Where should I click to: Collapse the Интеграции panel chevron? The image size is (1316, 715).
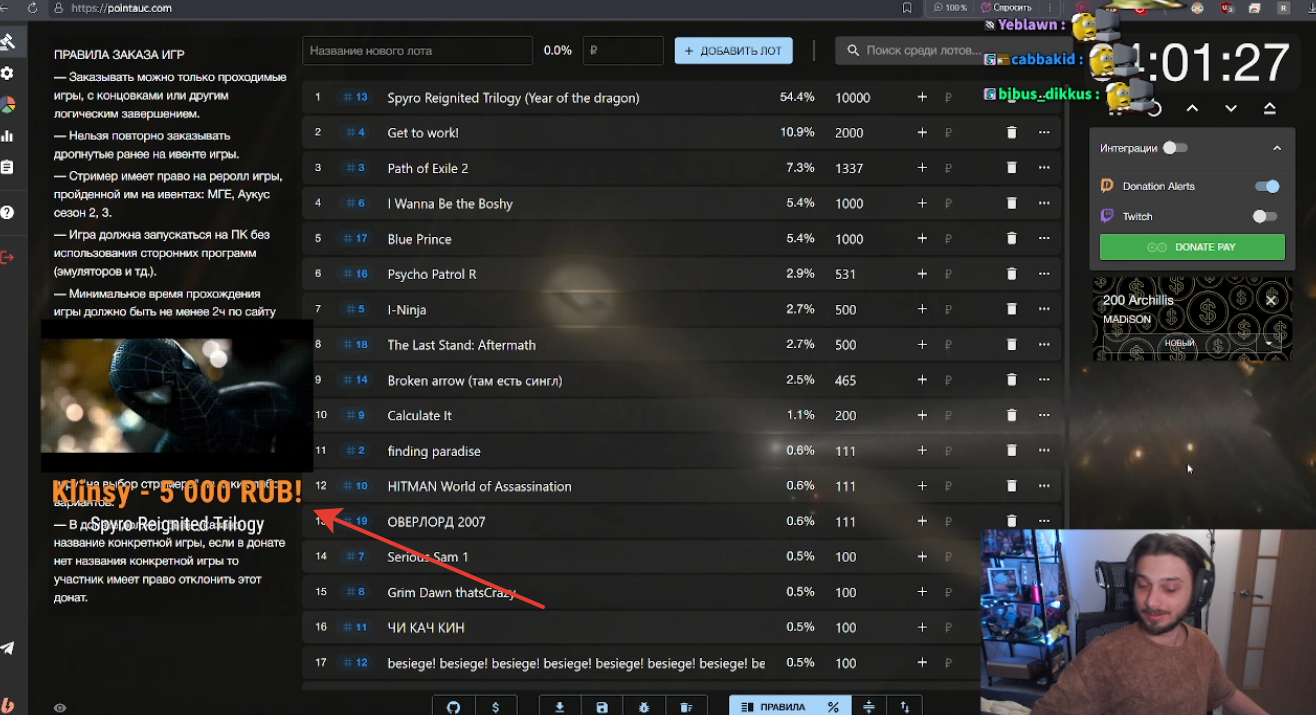pos(1277,148)
